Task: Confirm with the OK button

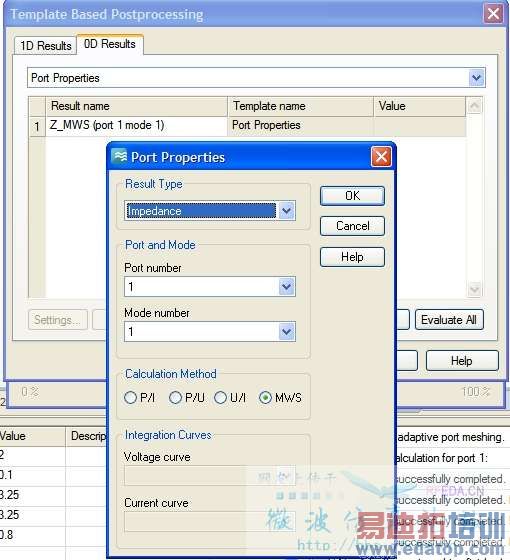Action: click(x=352, y=196)
